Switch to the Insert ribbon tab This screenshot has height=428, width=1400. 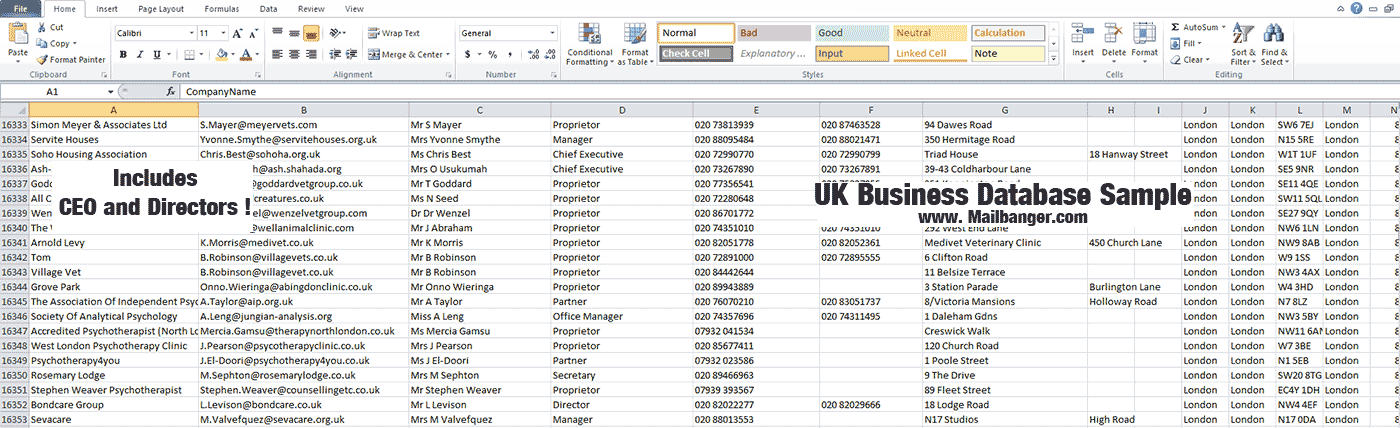[x=106, y=8]
